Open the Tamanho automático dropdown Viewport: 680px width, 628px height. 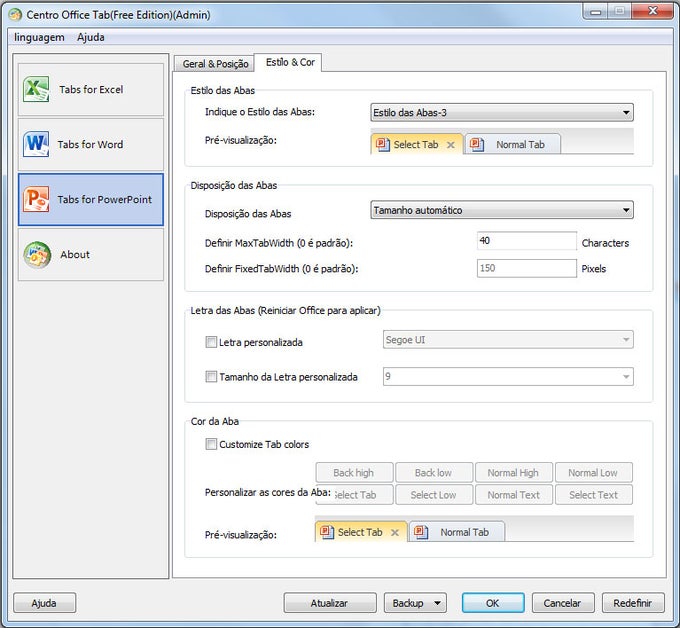pos(502,210)
